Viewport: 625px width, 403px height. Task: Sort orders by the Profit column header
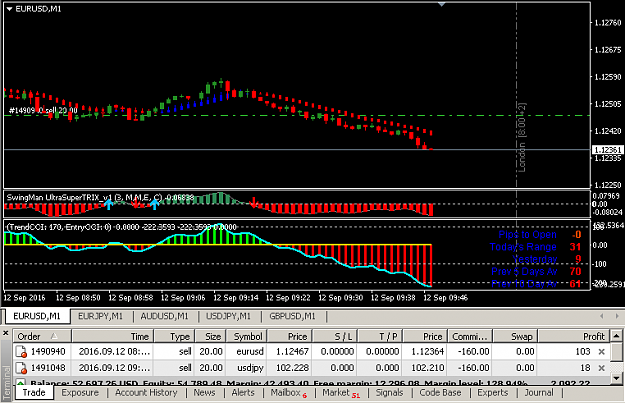(574, 336)
